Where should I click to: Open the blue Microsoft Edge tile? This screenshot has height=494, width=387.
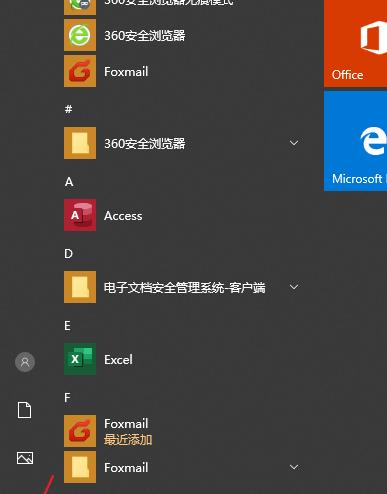355,141
